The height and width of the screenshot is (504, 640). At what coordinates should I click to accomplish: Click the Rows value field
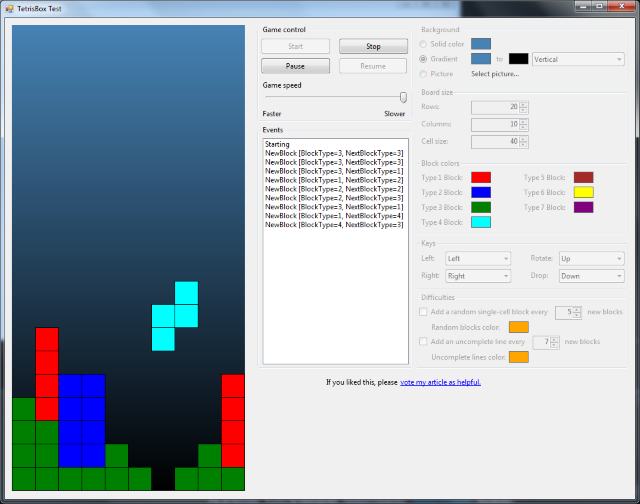point(495,107)
